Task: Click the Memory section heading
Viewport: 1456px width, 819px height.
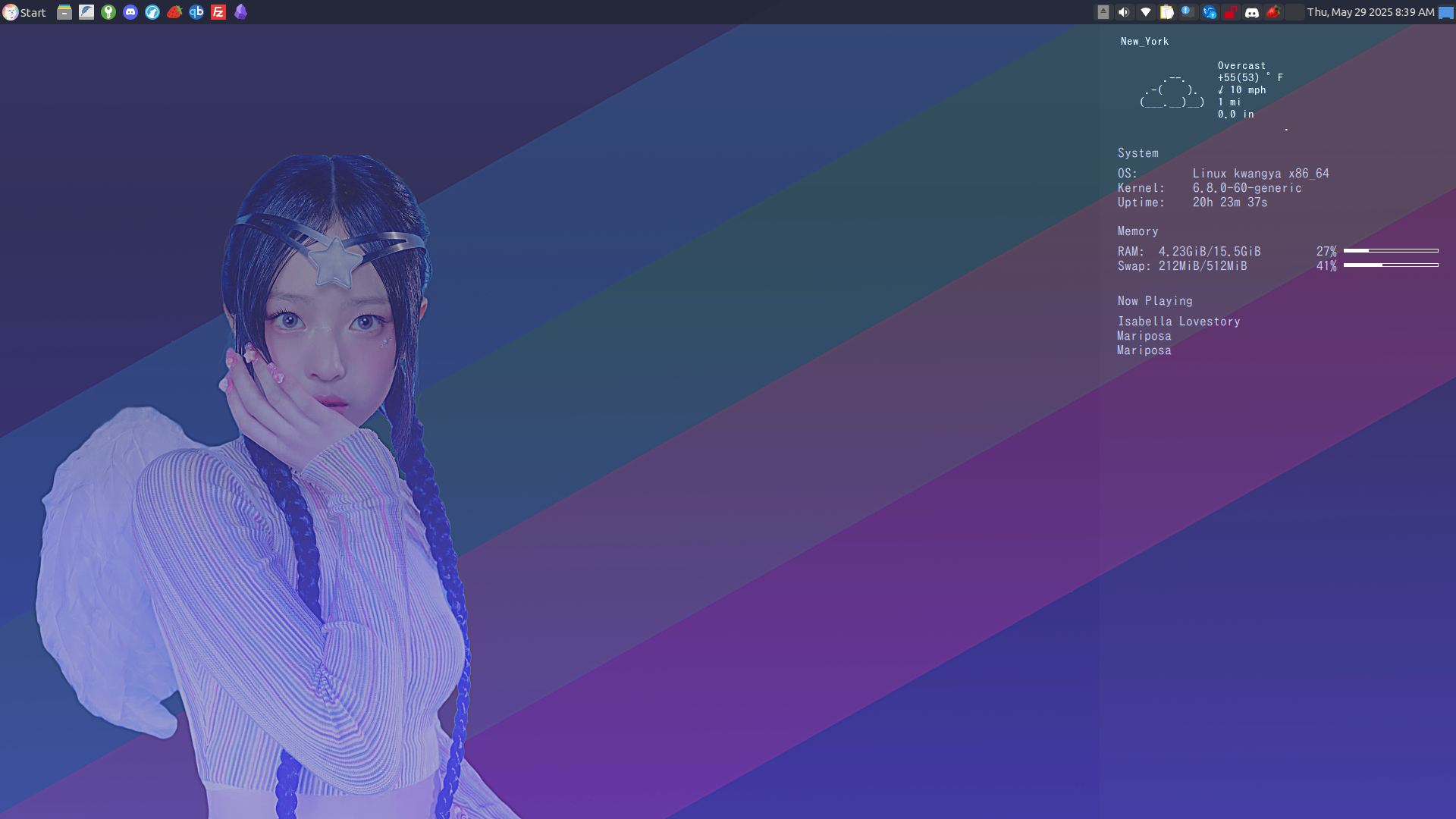Action: click(x=1137, y=231)
